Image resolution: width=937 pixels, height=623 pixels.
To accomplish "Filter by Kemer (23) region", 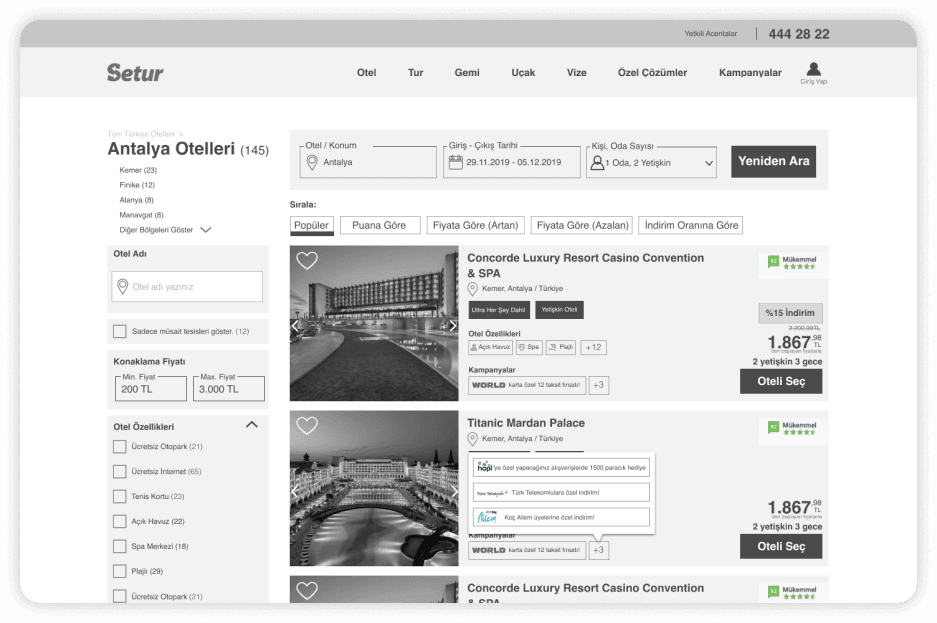I will click(x=138, y=170).
